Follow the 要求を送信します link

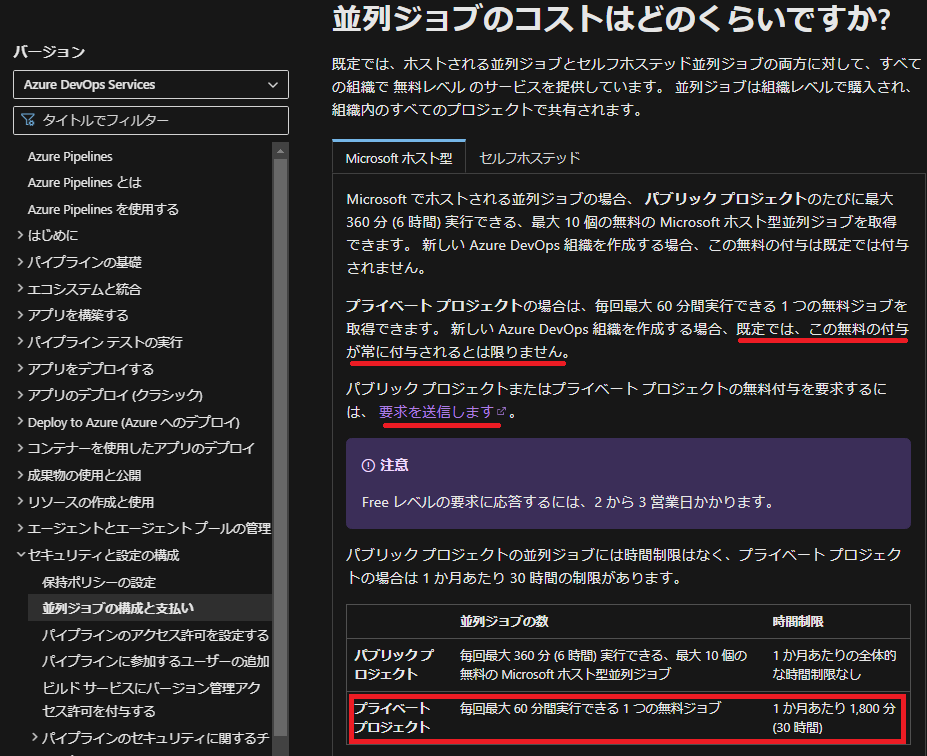click(x=436, y=411)
